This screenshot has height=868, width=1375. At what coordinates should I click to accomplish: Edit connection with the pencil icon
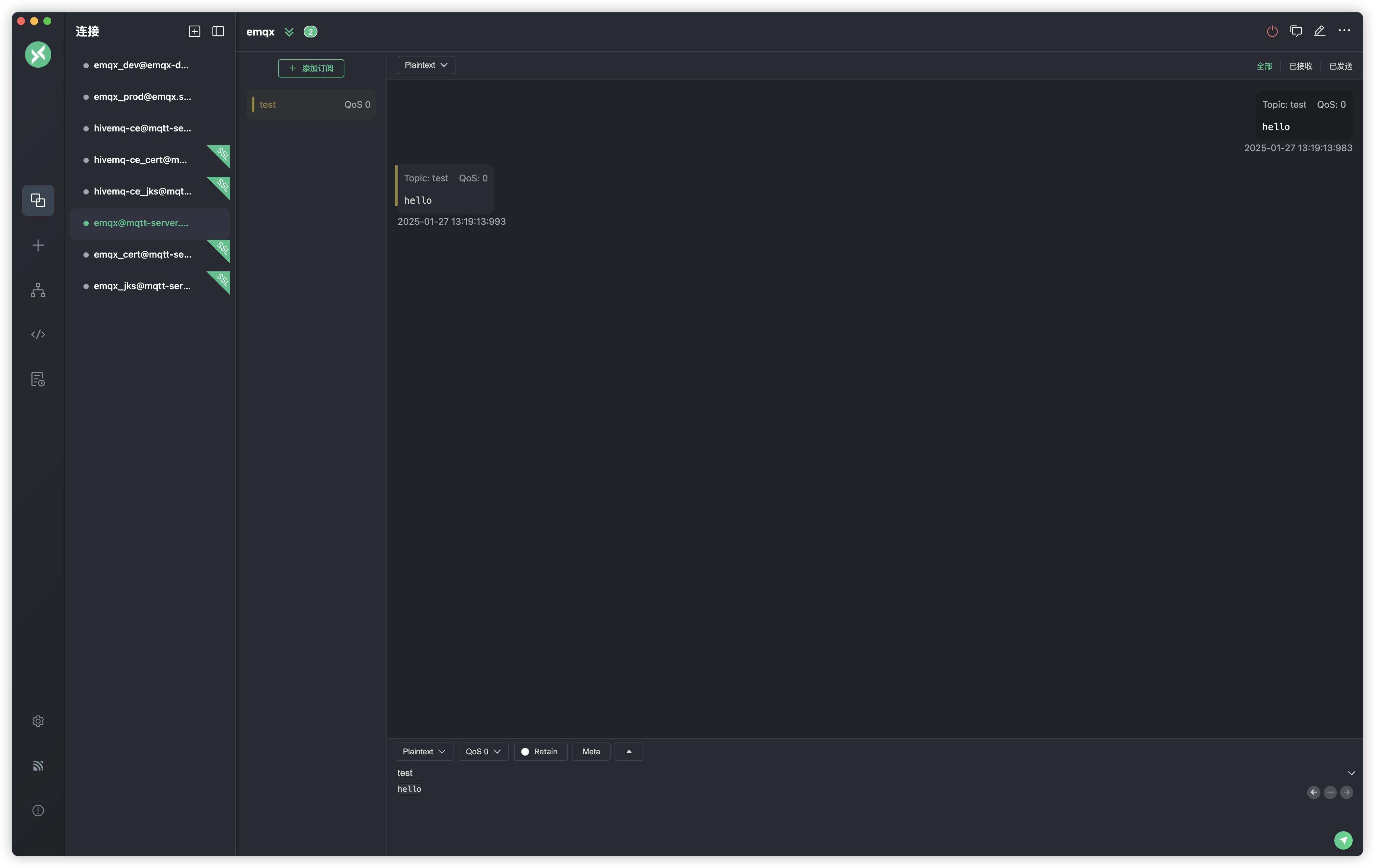[x=1319, y=32]
